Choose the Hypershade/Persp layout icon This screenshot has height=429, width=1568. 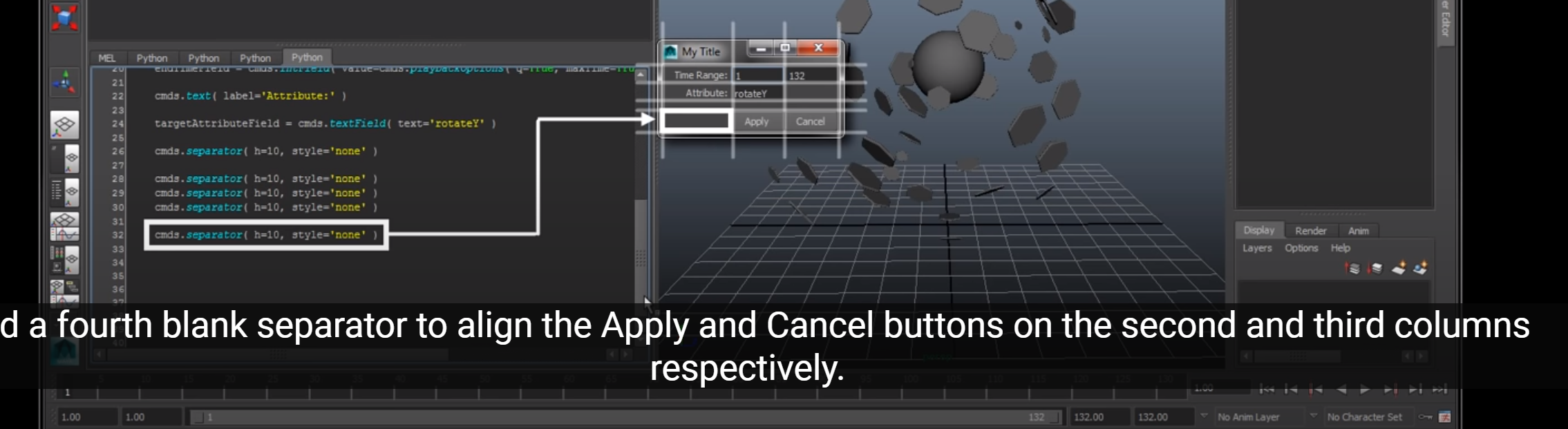click(64, 260)
